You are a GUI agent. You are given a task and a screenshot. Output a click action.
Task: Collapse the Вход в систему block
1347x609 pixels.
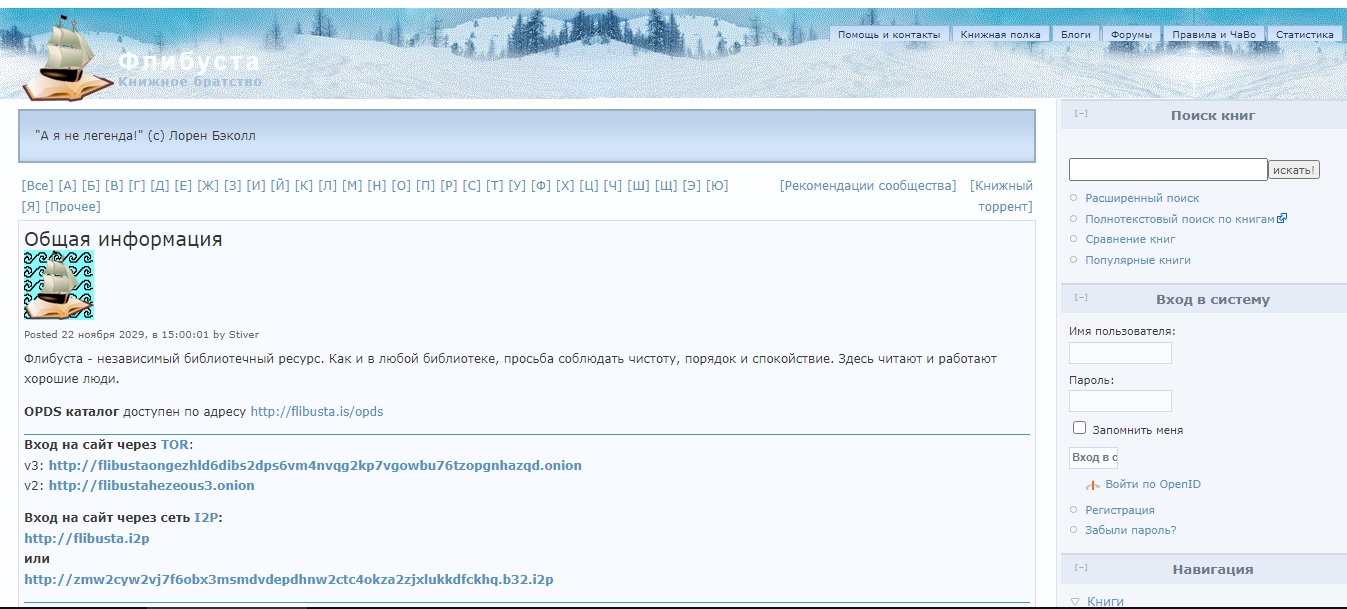(x=1081, y=297)
